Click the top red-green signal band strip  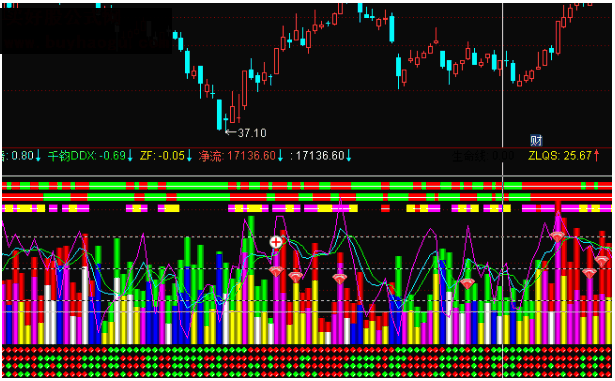point(307,186)
